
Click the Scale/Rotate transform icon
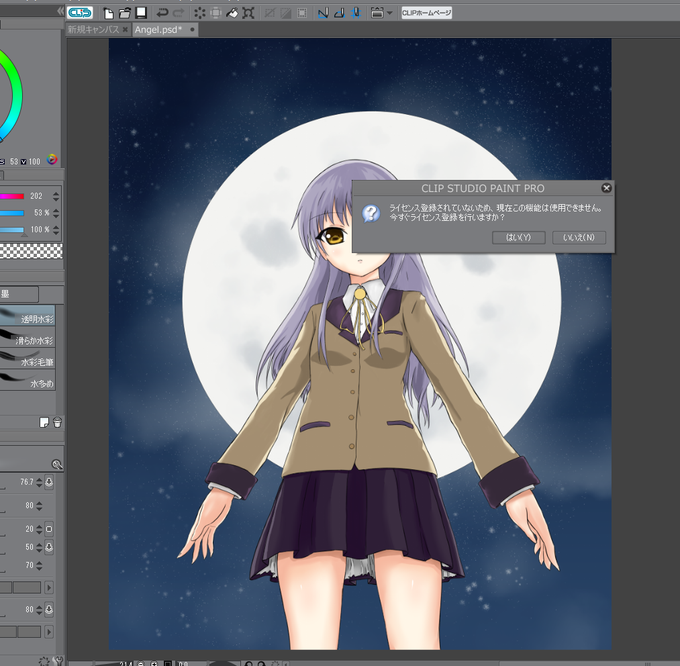tap(248, 13)
